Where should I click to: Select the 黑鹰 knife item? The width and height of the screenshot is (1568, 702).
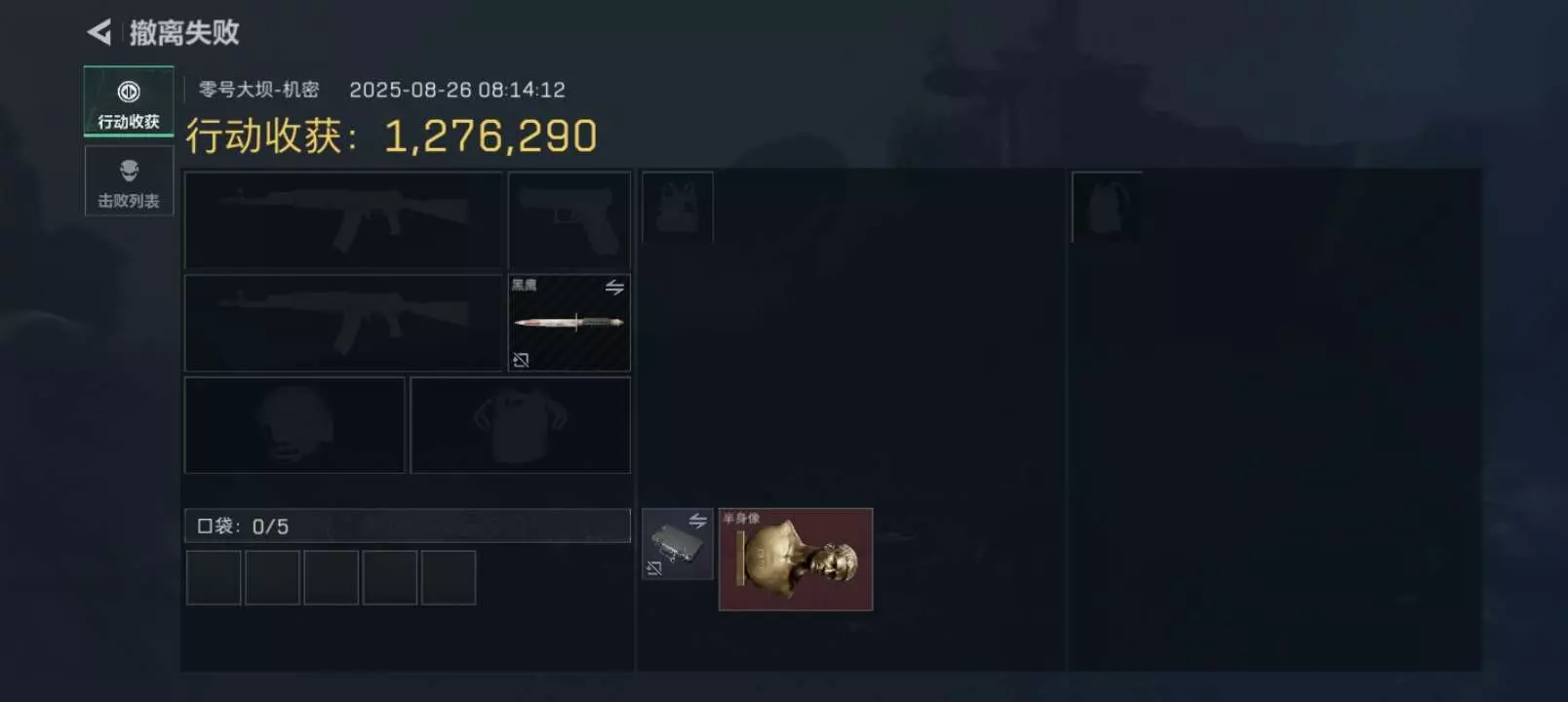click(x=569, y=323)
